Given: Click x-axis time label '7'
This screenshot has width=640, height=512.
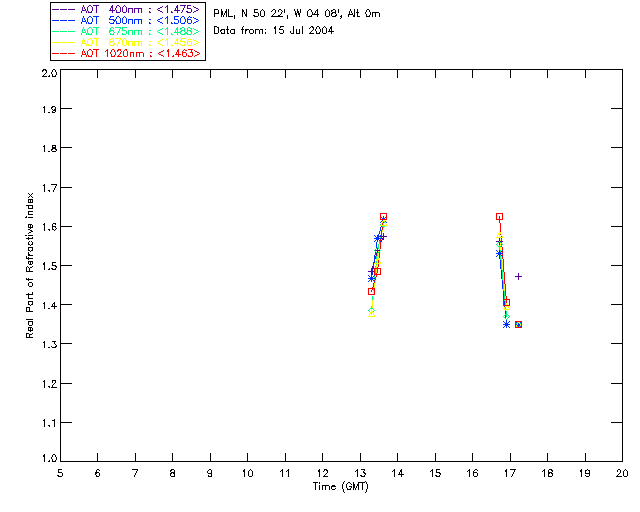Looking at the screenshot, I should (135, 473).
